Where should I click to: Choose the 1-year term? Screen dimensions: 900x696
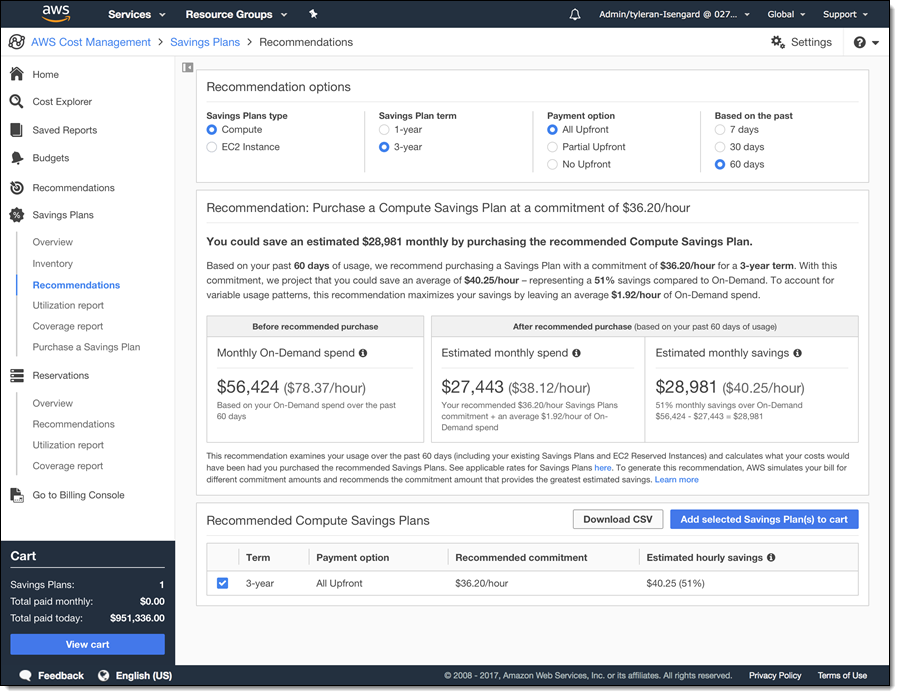[384, 130]
